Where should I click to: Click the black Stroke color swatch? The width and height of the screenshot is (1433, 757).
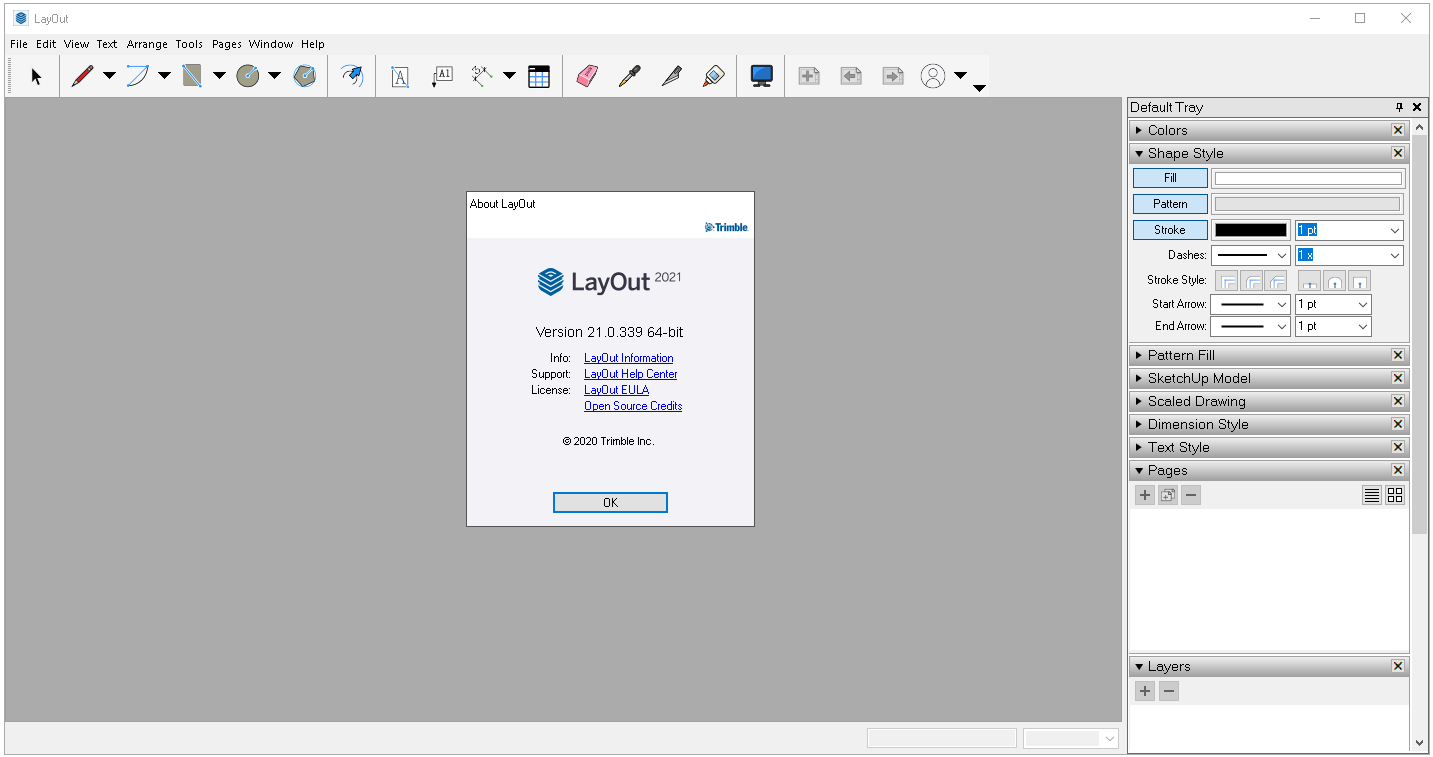point(1251,230)
